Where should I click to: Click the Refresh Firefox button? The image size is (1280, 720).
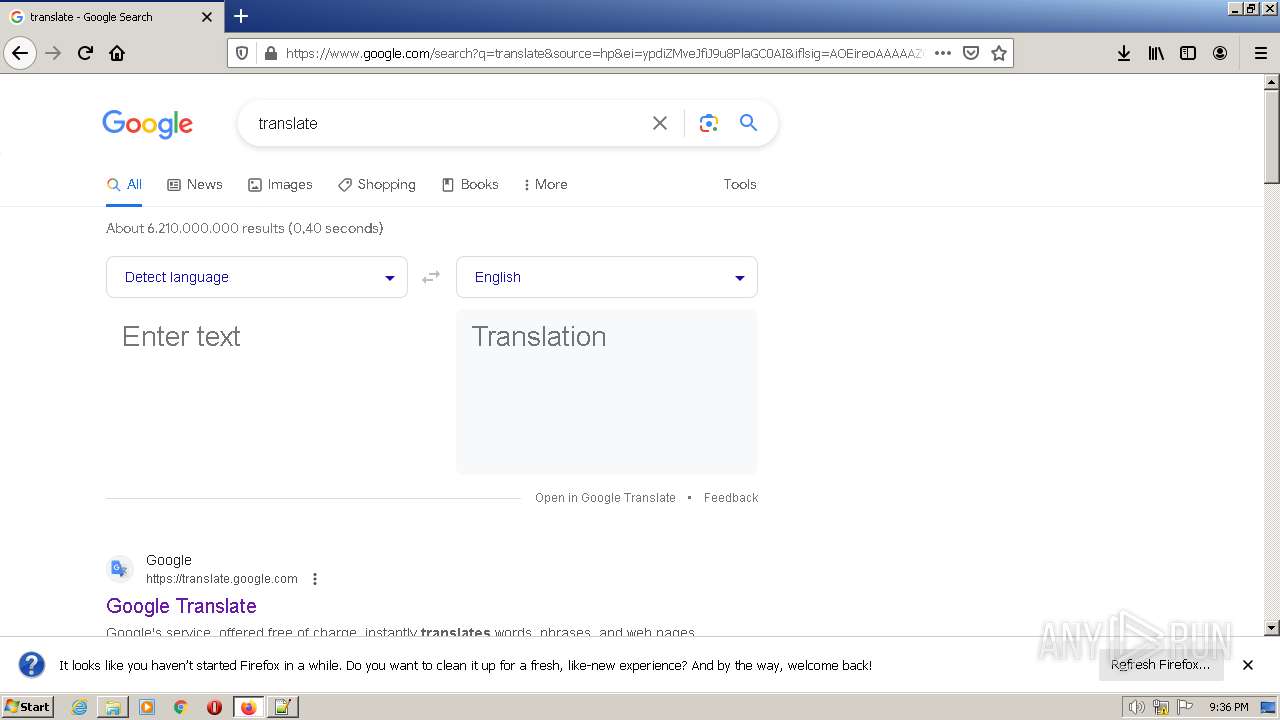click(1161, 665)
